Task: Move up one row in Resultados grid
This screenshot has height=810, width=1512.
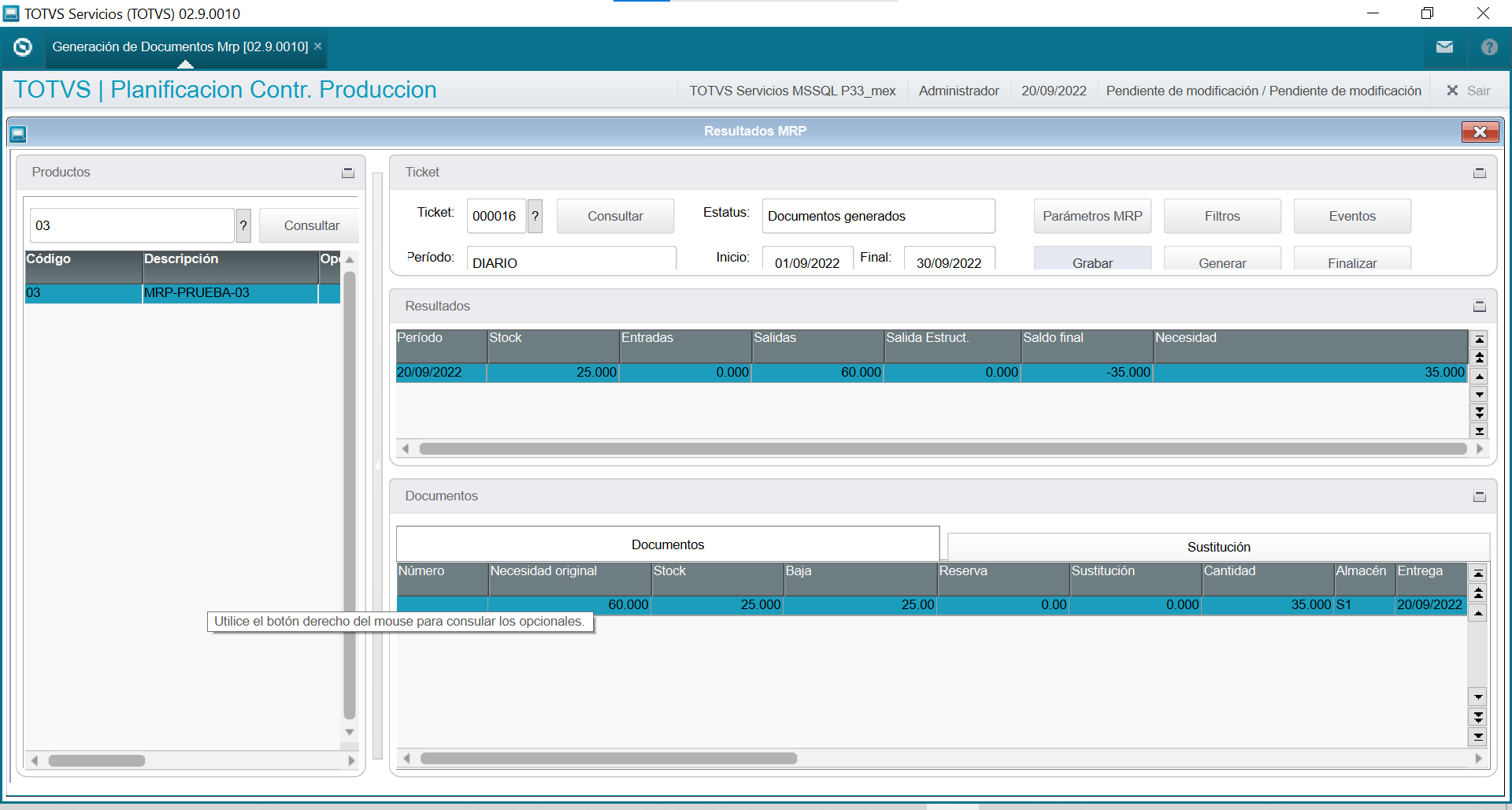Action: pyautogui.click(x=1480, y=377)
